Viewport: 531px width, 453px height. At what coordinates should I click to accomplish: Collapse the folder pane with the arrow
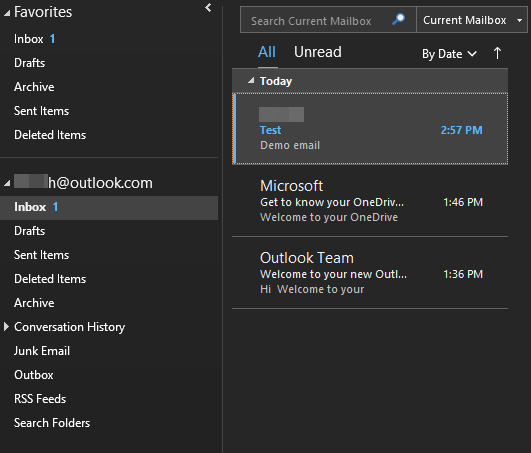(208, 7)
